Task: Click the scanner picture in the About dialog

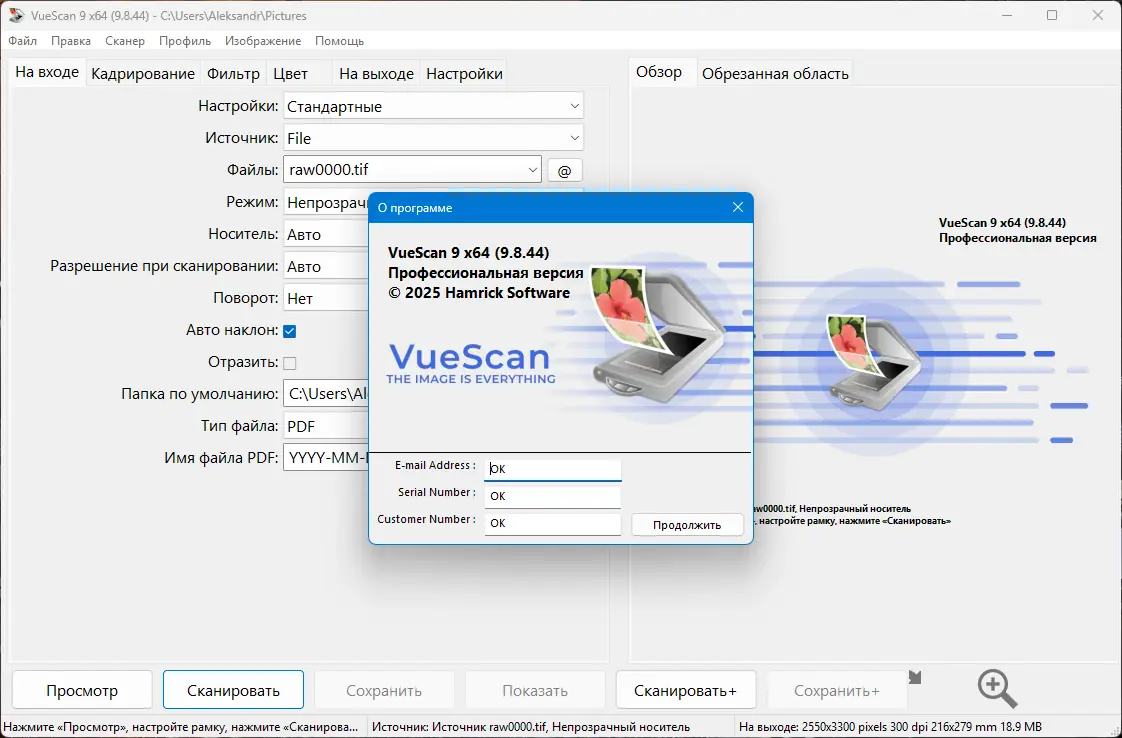Action: (658, 333)
